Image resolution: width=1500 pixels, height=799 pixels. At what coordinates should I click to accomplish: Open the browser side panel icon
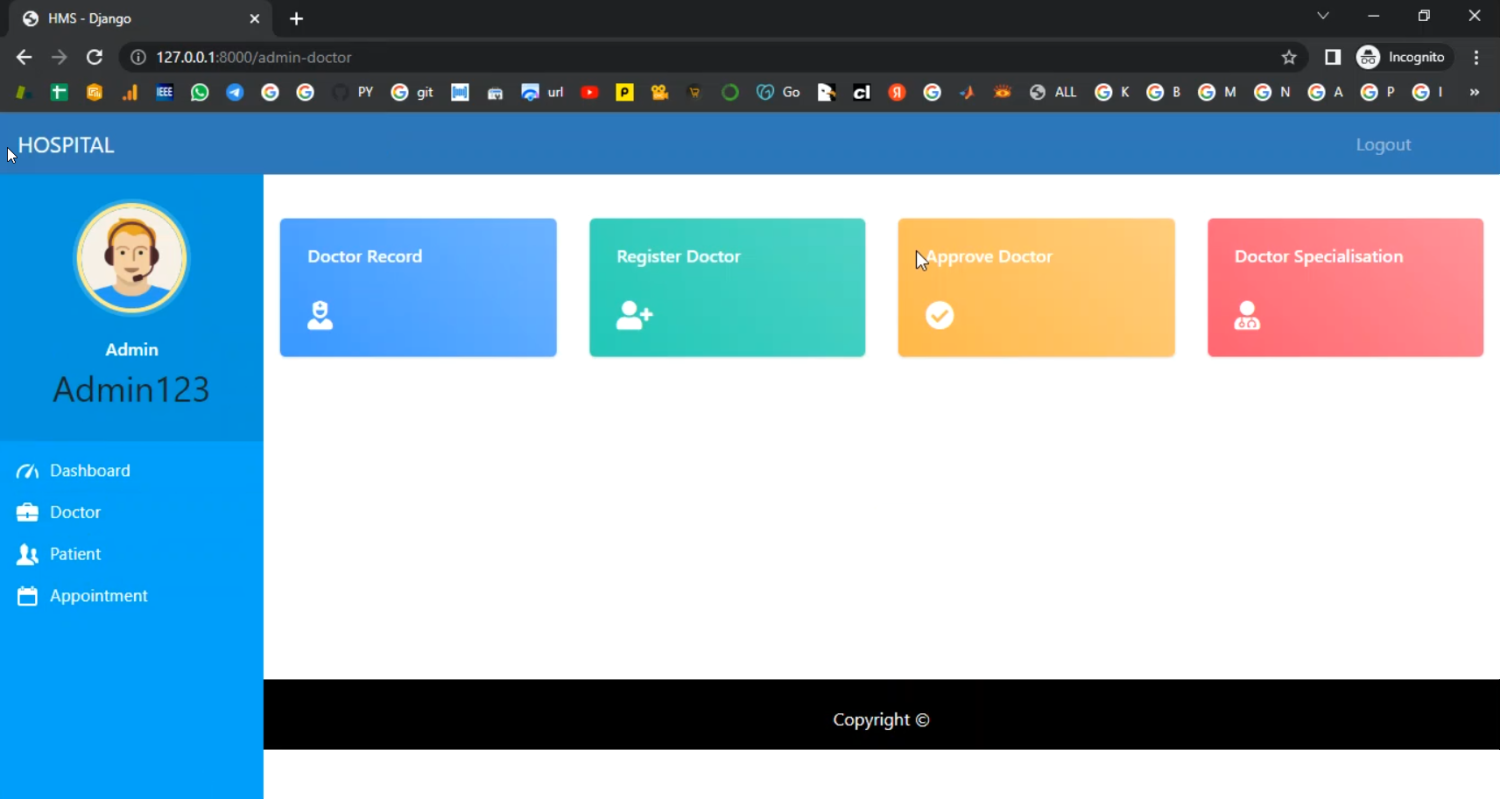(x=1332, y=57)
